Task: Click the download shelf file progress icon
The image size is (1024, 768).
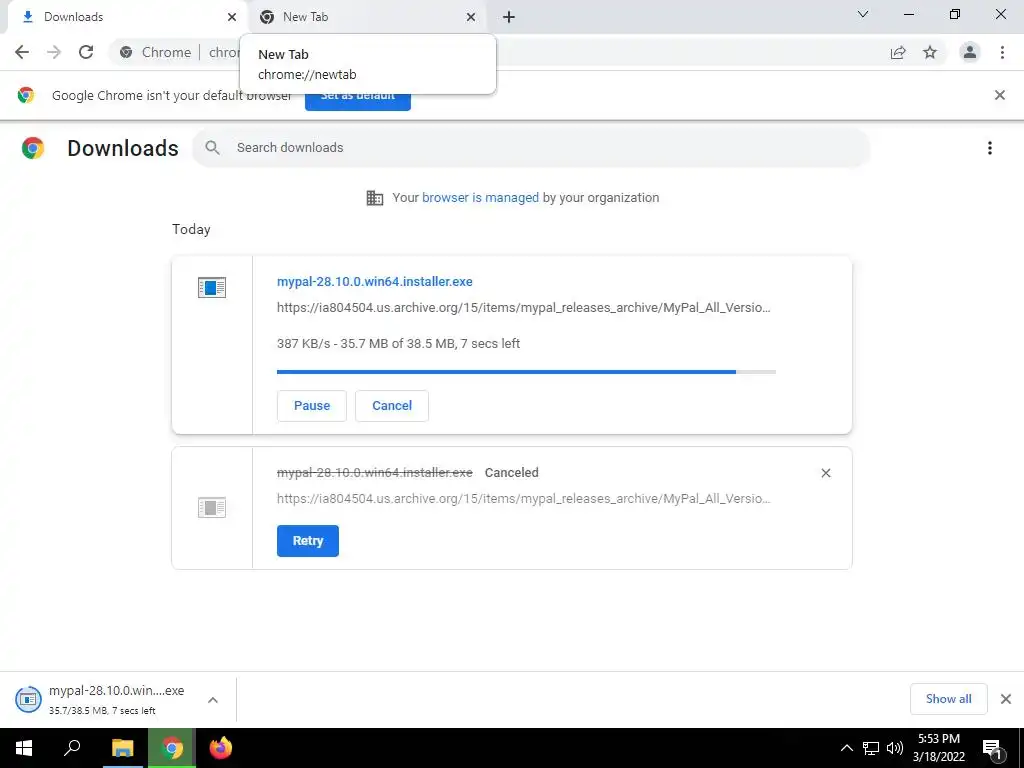Action: [28, 699]
